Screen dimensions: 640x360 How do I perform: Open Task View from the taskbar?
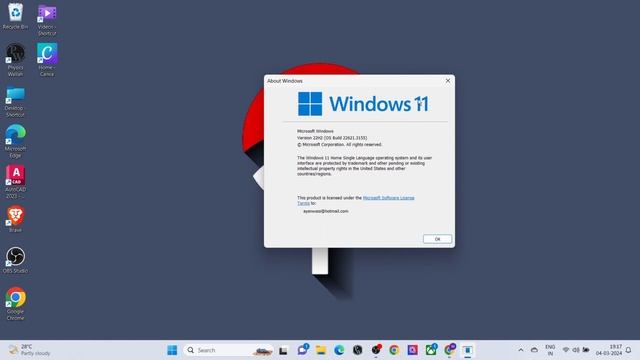[283, 350]
